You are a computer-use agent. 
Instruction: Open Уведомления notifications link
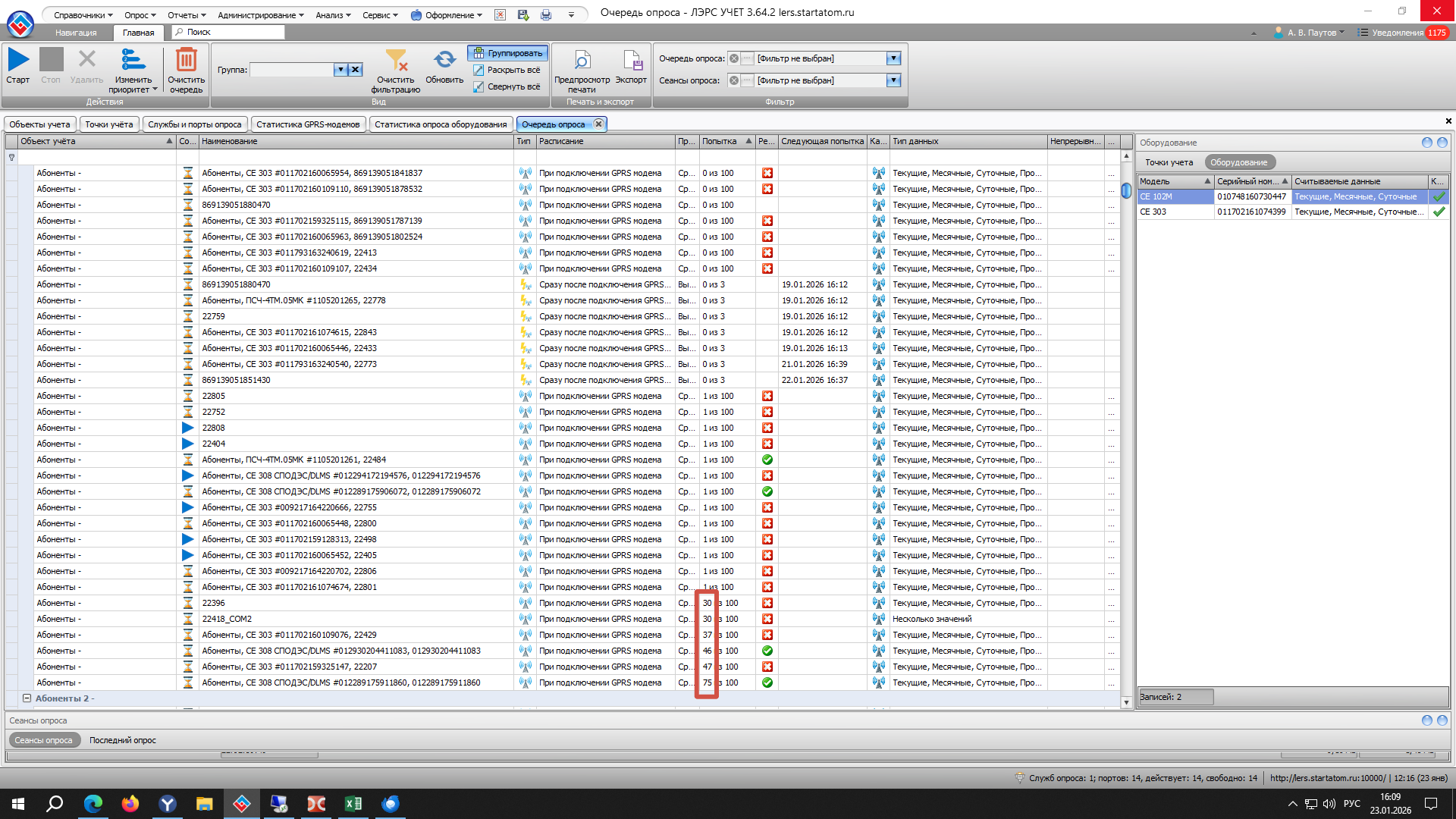click(1397, 33)
